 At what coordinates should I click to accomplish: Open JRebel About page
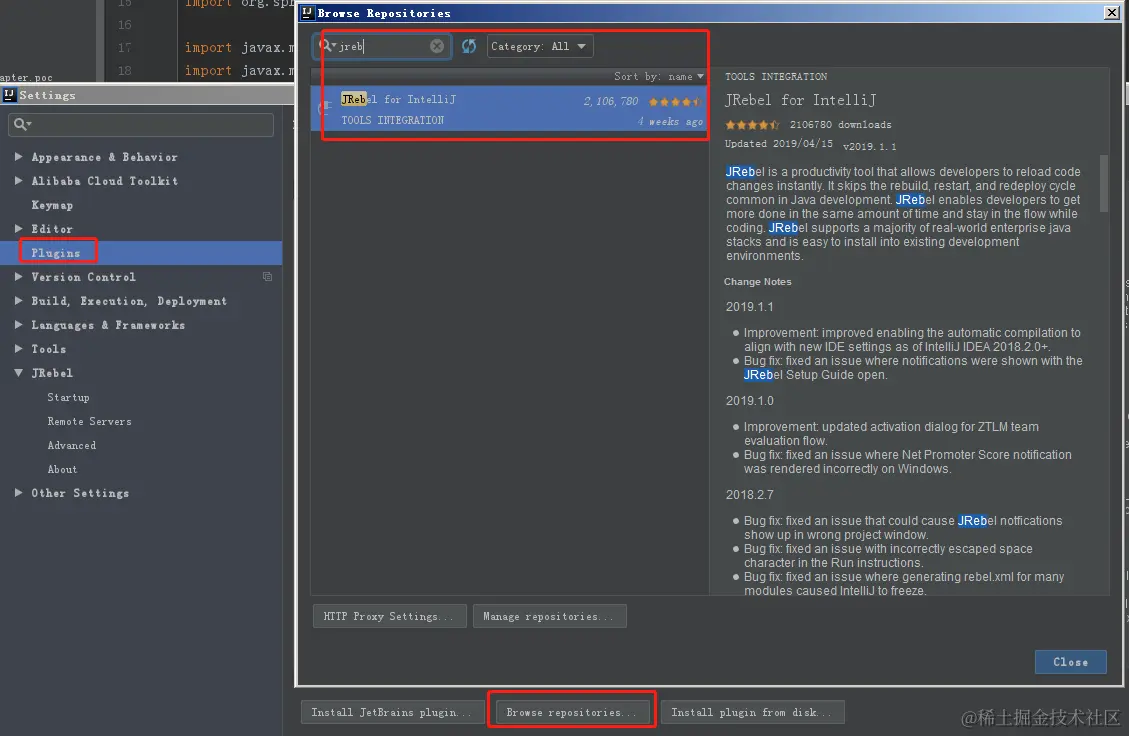tap(62, 469)
